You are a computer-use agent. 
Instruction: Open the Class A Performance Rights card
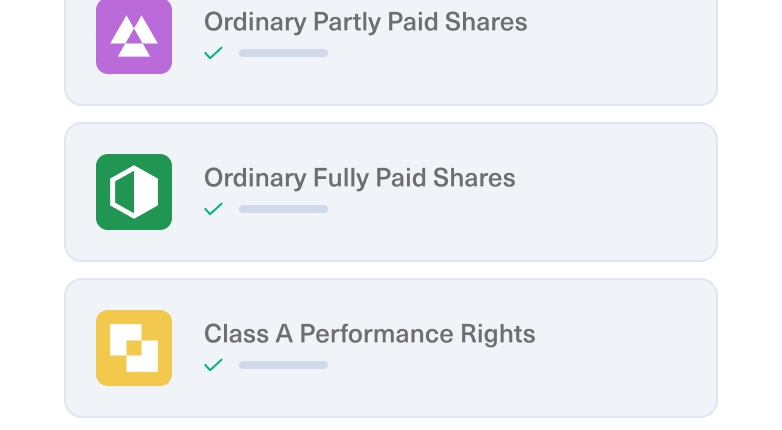pos(391,348)
